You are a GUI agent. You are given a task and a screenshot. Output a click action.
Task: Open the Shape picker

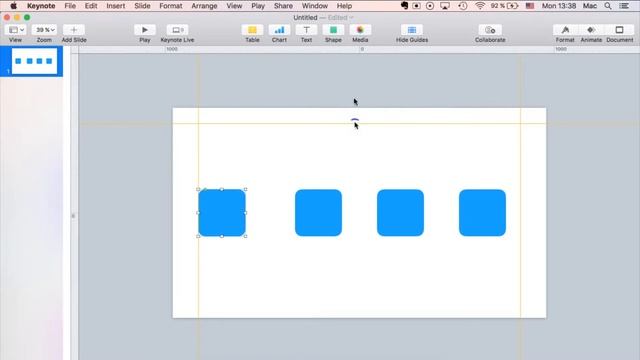[x=333, y=30]
